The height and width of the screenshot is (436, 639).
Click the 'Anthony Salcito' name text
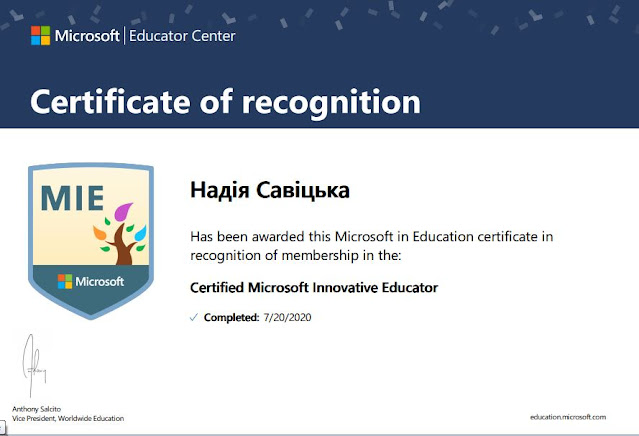(36, 409)
